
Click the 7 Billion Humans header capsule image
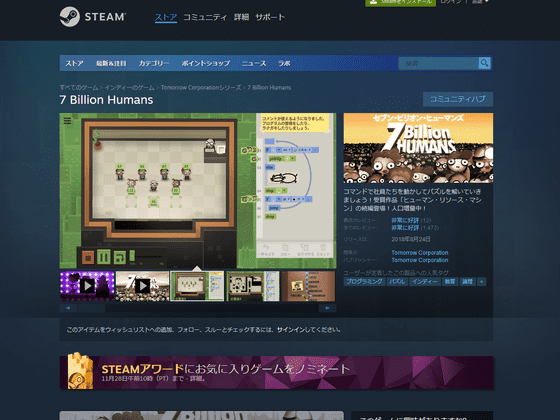pos(418,148)
